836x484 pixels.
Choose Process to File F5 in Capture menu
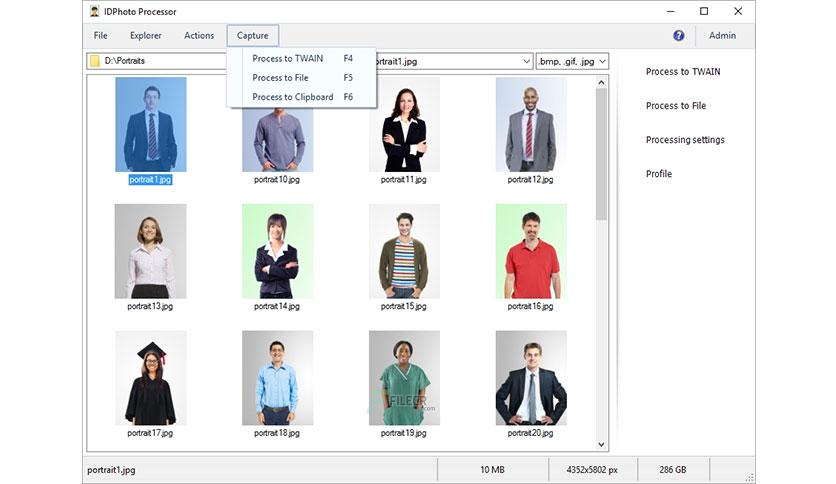[302, 78]
